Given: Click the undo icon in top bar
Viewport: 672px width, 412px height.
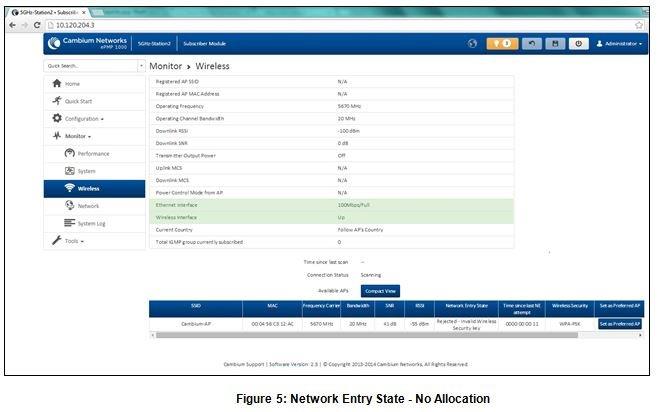Looking at the screenshot, I should coord(533,44).
